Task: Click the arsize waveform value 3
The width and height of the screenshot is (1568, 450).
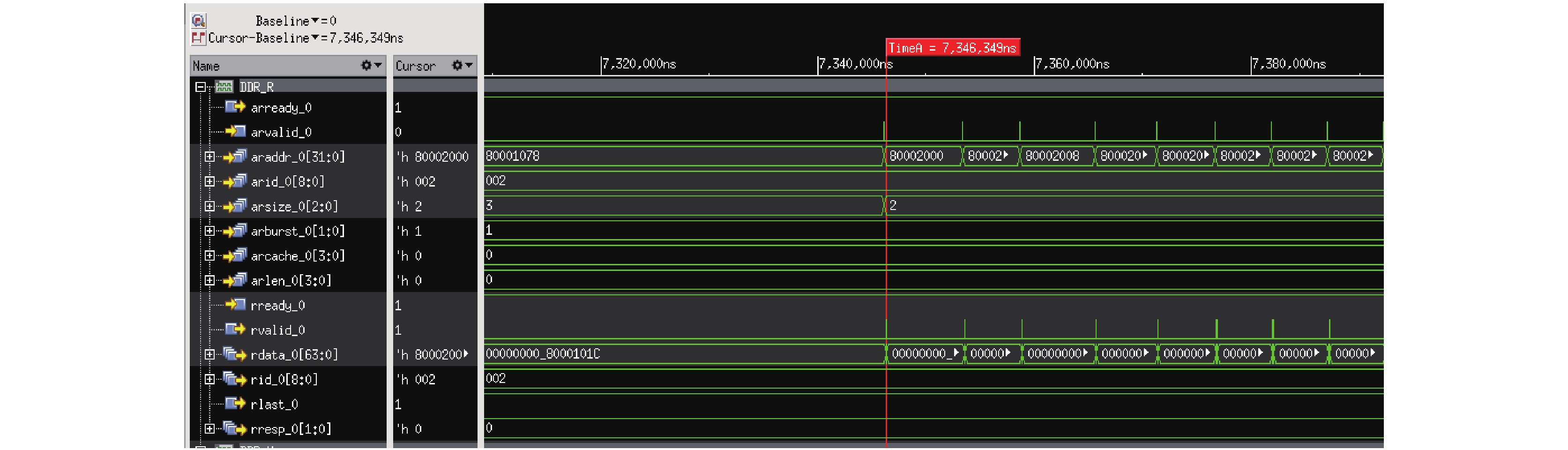Action: [x=489, y=205]
